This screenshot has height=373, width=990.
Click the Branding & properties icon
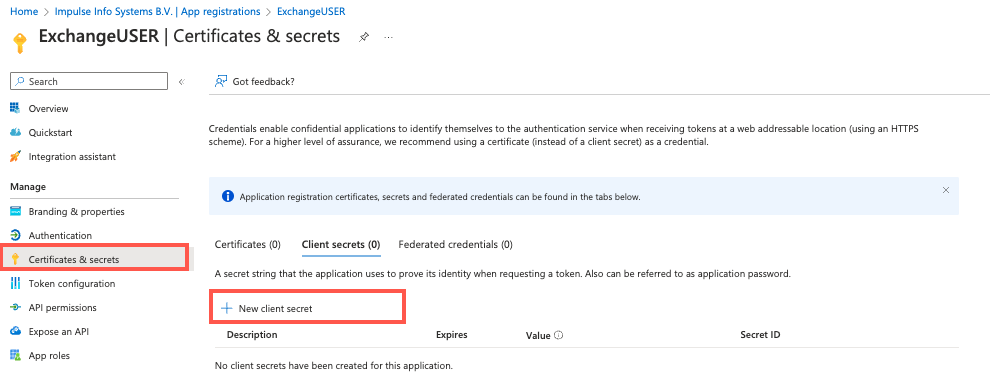(16, 211)
